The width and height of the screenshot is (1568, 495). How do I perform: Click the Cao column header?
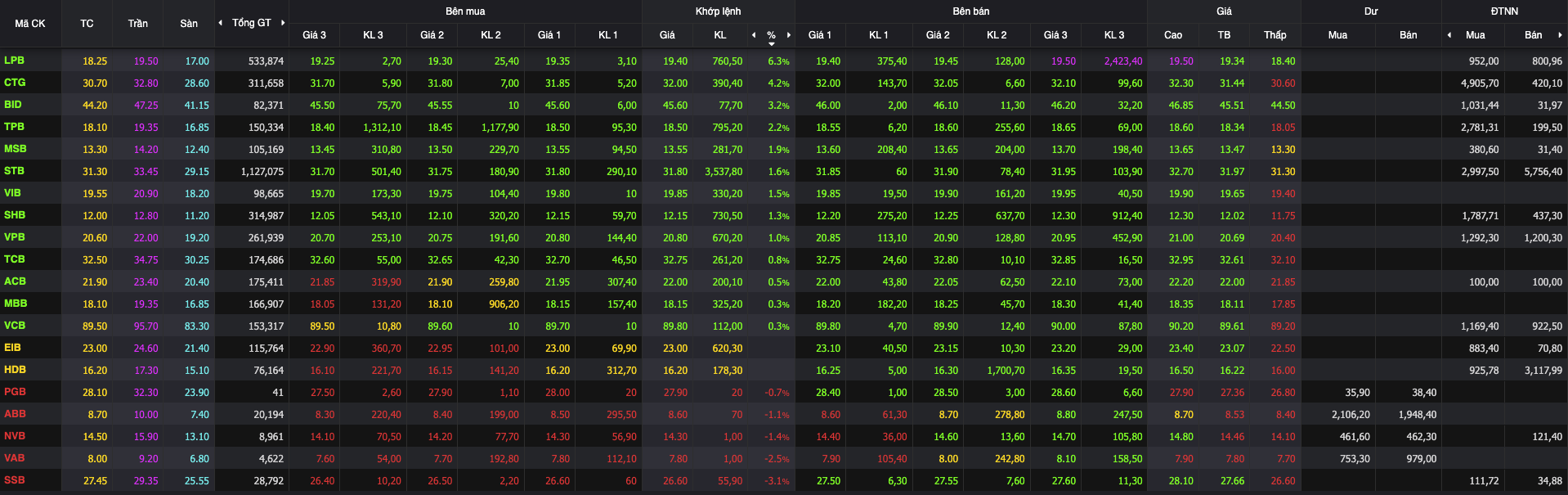(x=1173, y=35)
